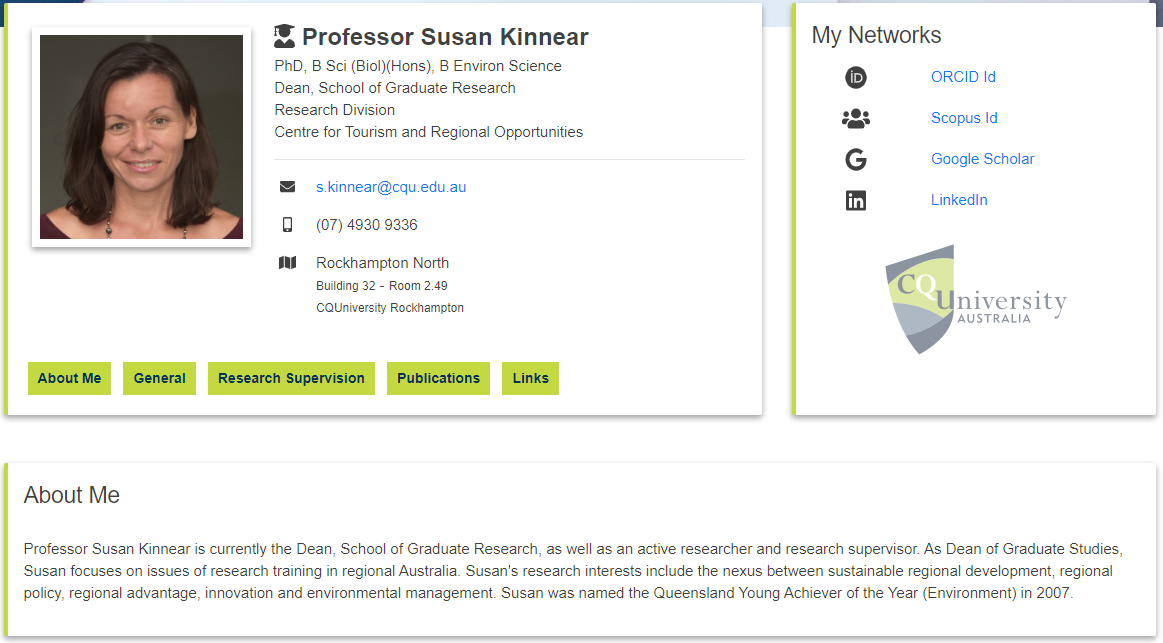
Task: Click Susan Kinnear's profile photo
Action: pos(141,137)
